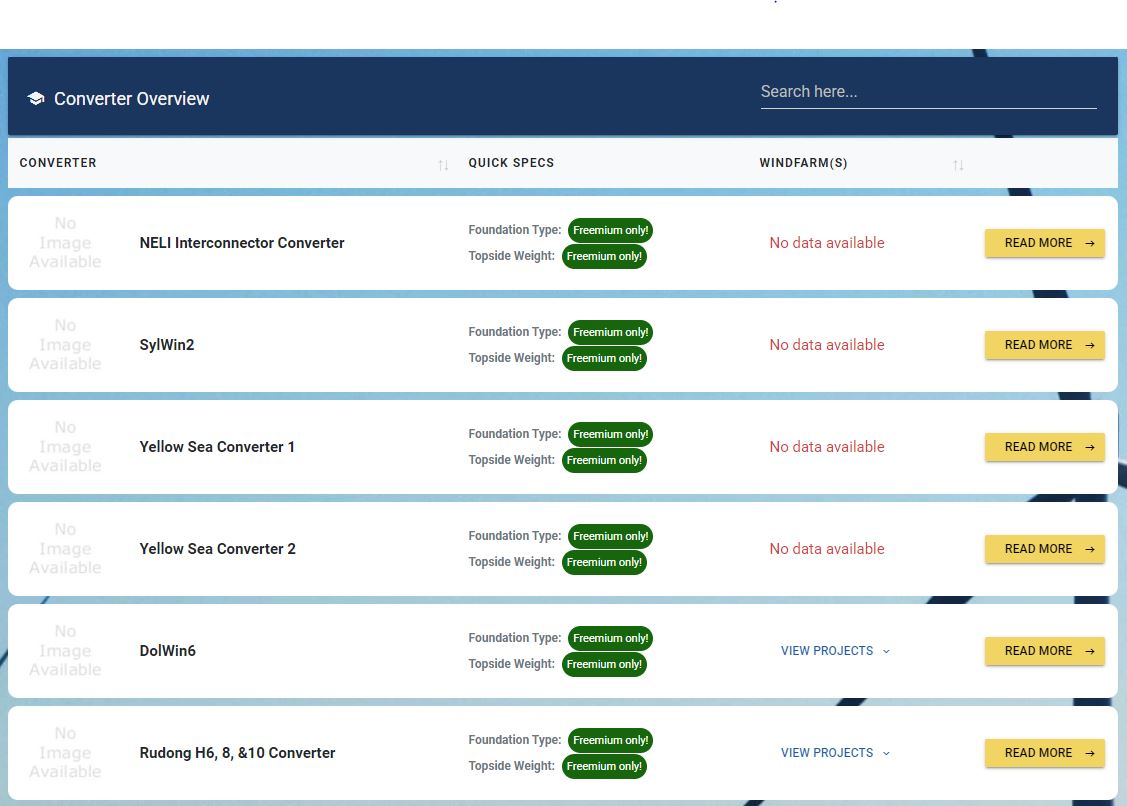Click the QUICK SPECS column header
Image resolution: width=1127 pixels, height=806 pixels.
coord(511,163)
